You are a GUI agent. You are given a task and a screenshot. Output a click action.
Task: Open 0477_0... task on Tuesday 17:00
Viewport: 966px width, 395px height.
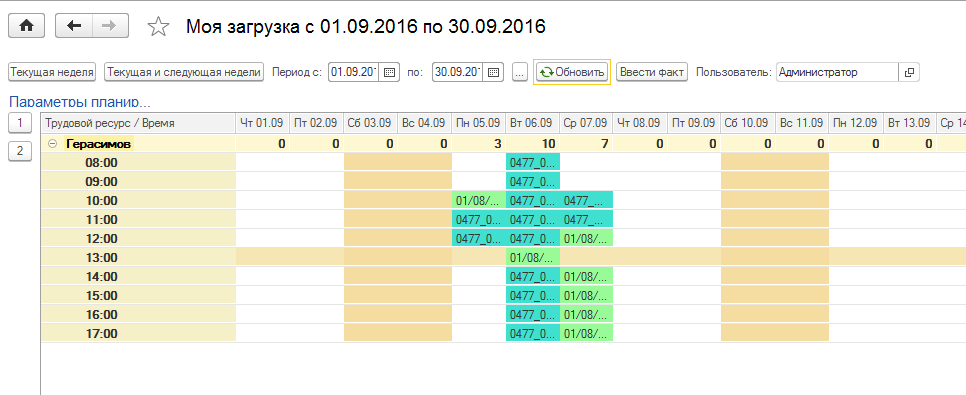pos(532,333)
